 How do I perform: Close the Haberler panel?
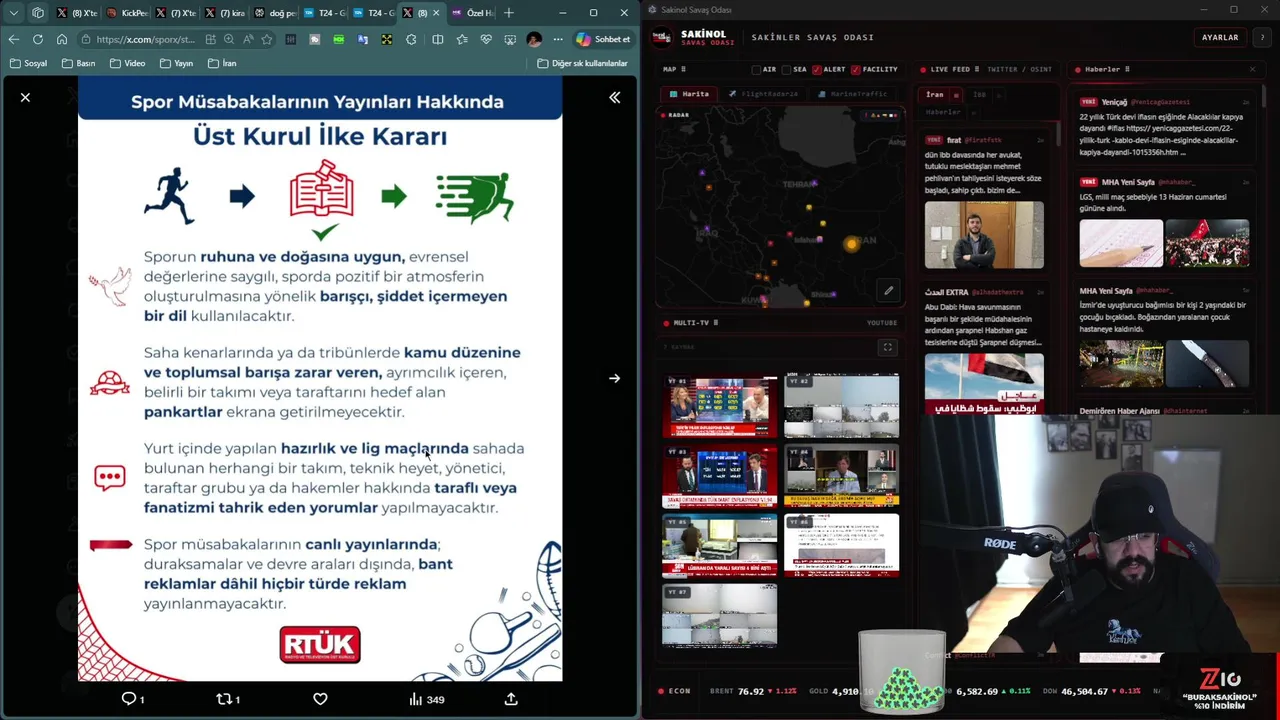pos(1252,69)
